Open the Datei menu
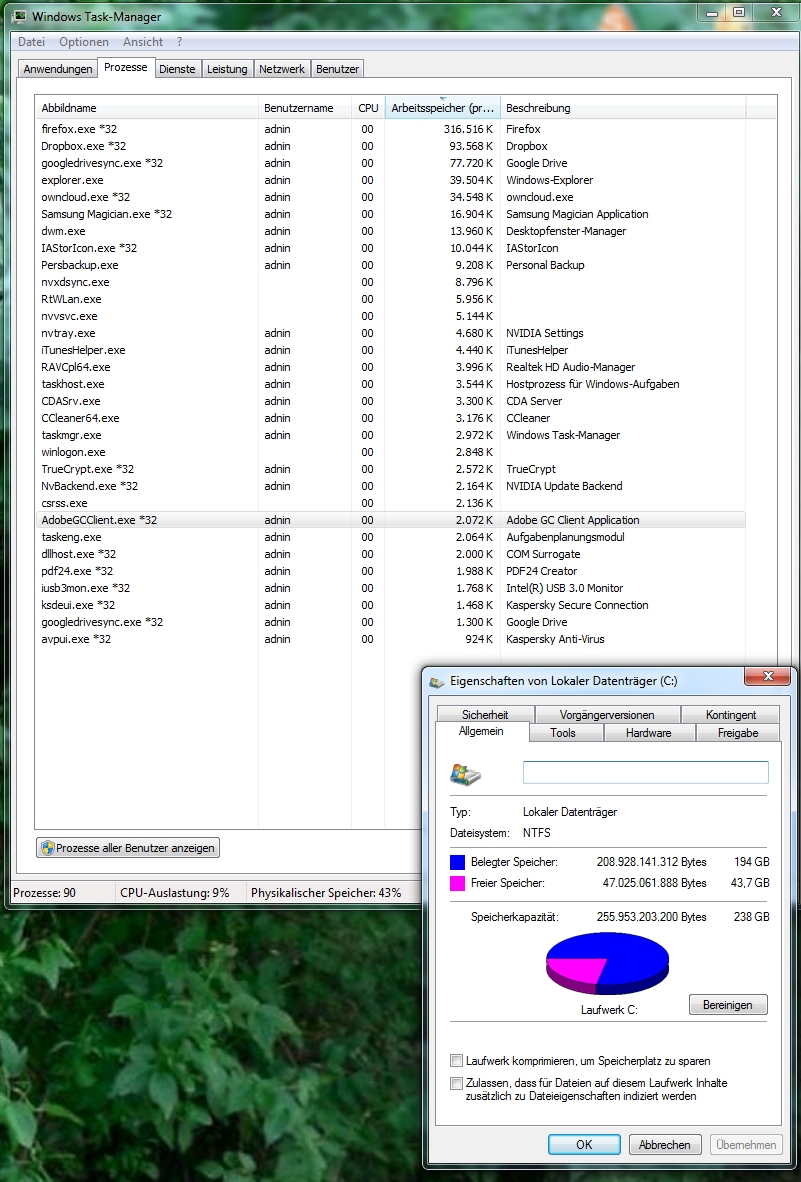The width and height of the screenshot is (801, 1182). [x=32, y=42]
